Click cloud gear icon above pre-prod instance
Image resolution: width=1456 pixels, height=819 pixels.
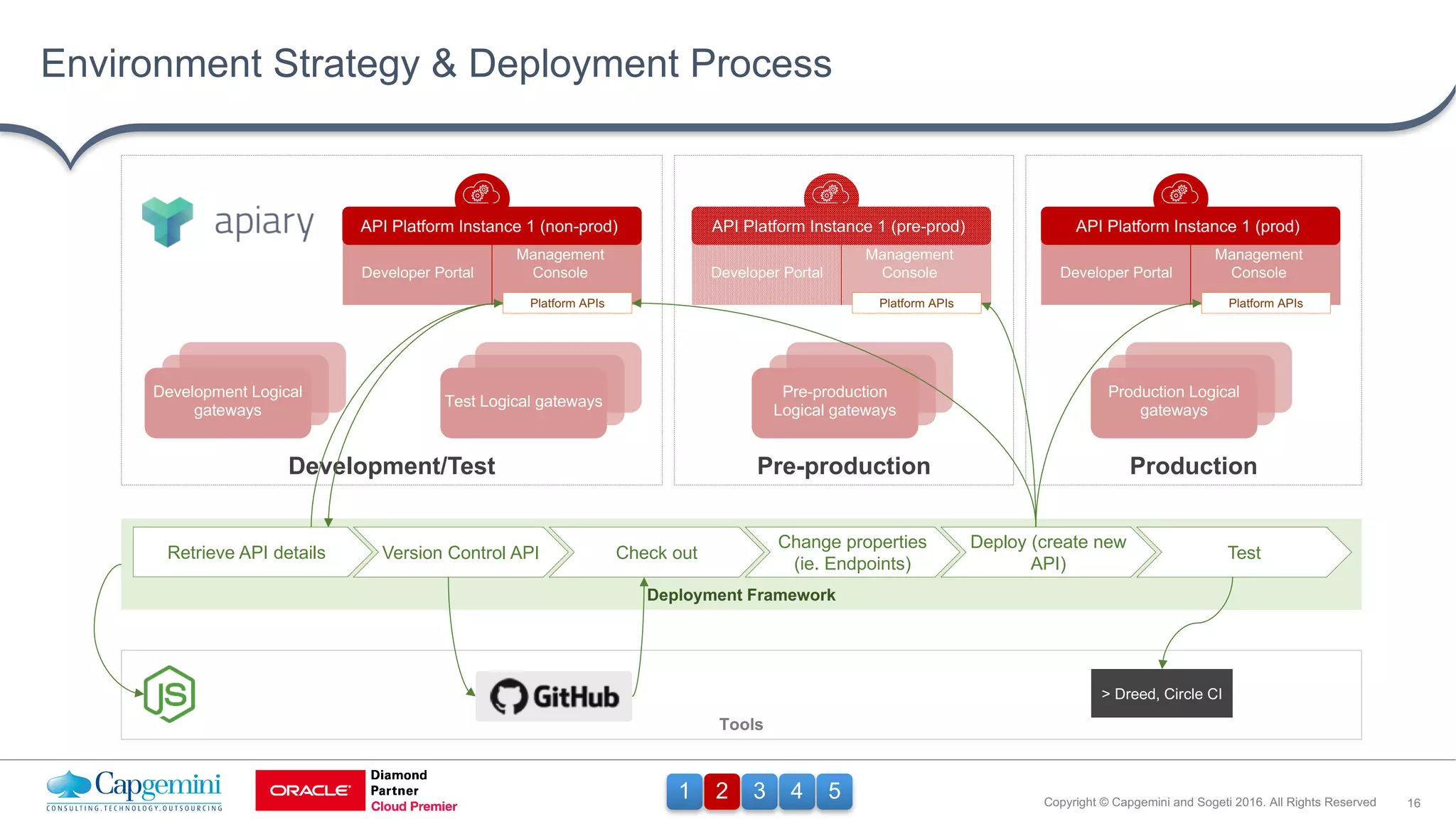(x=830, y=191)
